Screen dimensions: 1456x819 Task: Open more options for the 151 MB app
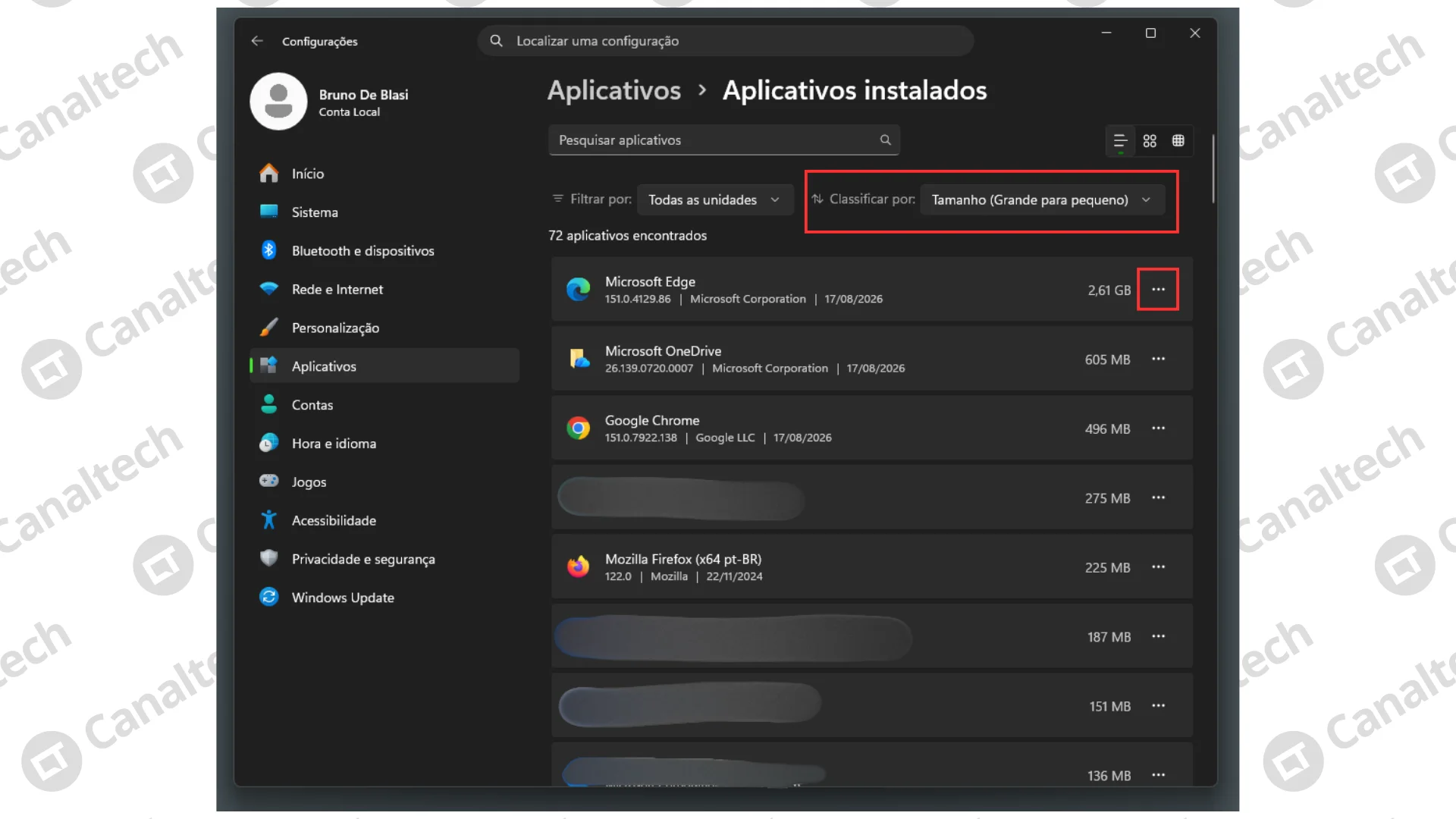click(1158, 705)
